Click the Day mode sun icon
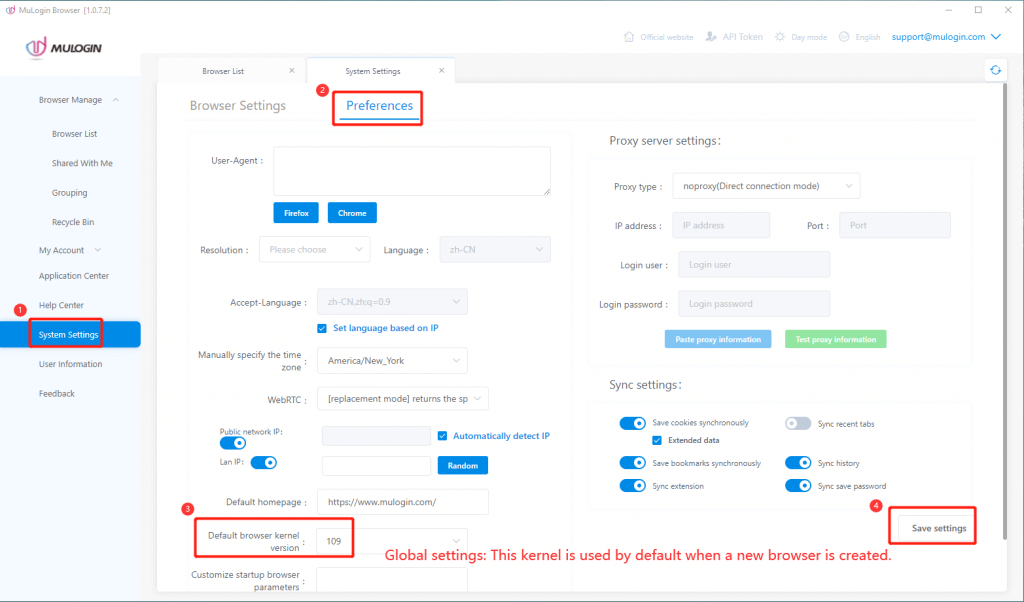The width and height of the screenshot is (1024, 602). point(780,37)
